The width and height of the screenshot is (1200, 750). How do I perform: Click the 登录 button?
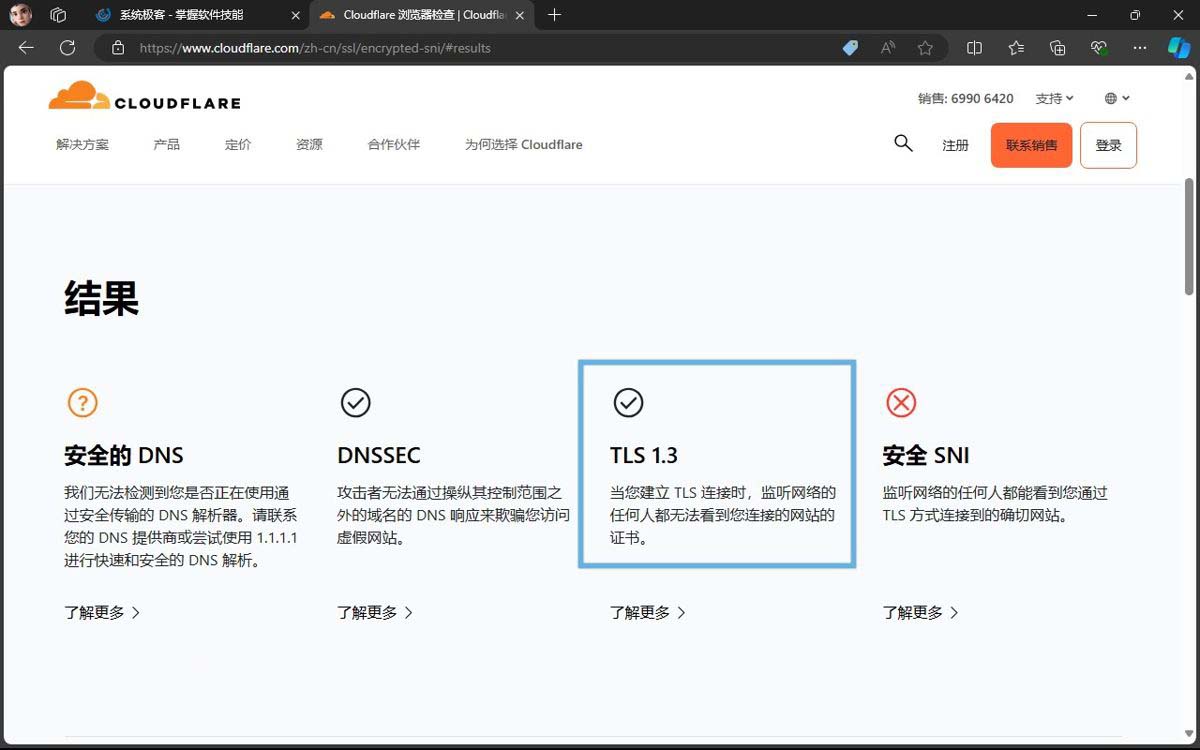[x=1108, y=145]
